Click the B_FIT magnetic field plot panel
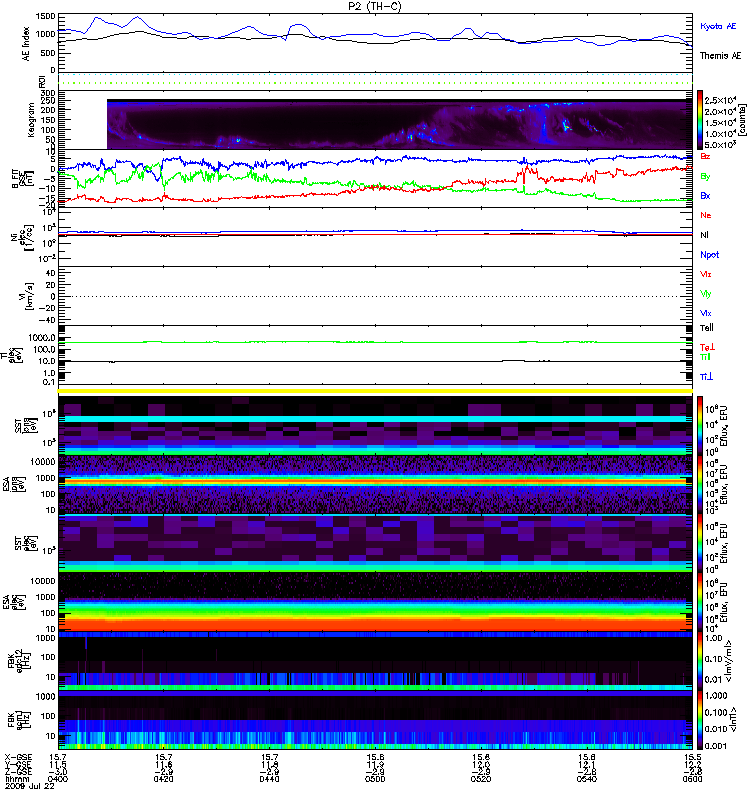Viewport: 750px width, 800px height. (376, 179)
